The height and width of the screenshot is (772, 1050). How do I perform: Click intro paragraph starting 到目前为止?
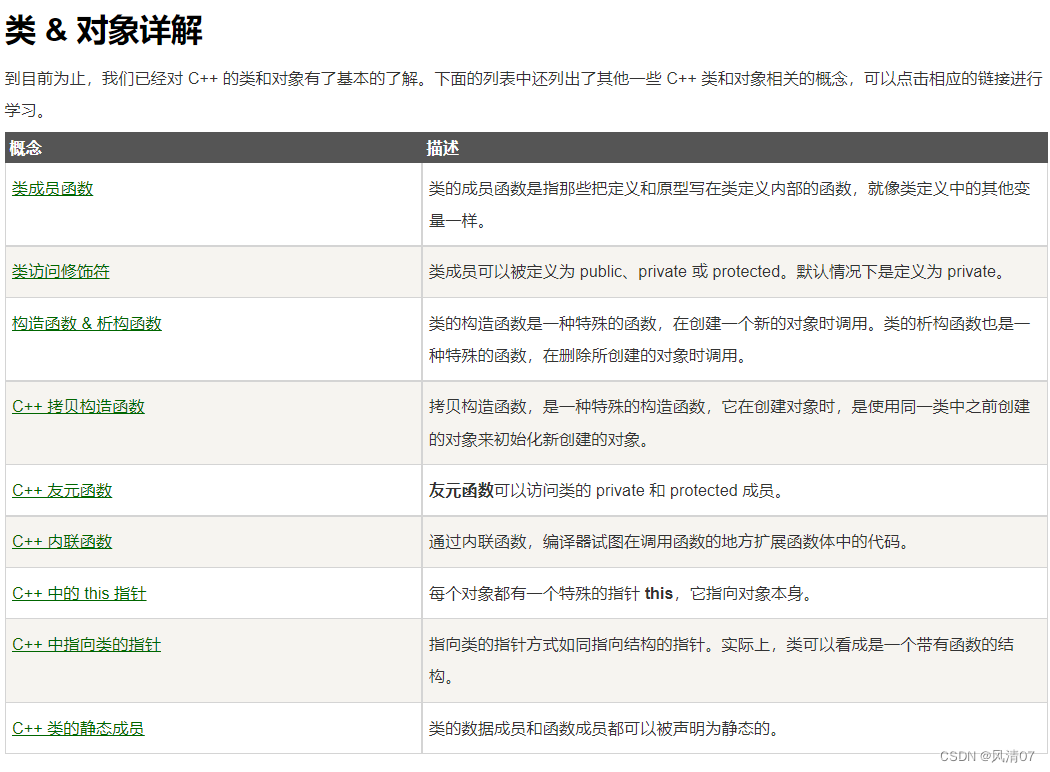[x=524, y=94]
